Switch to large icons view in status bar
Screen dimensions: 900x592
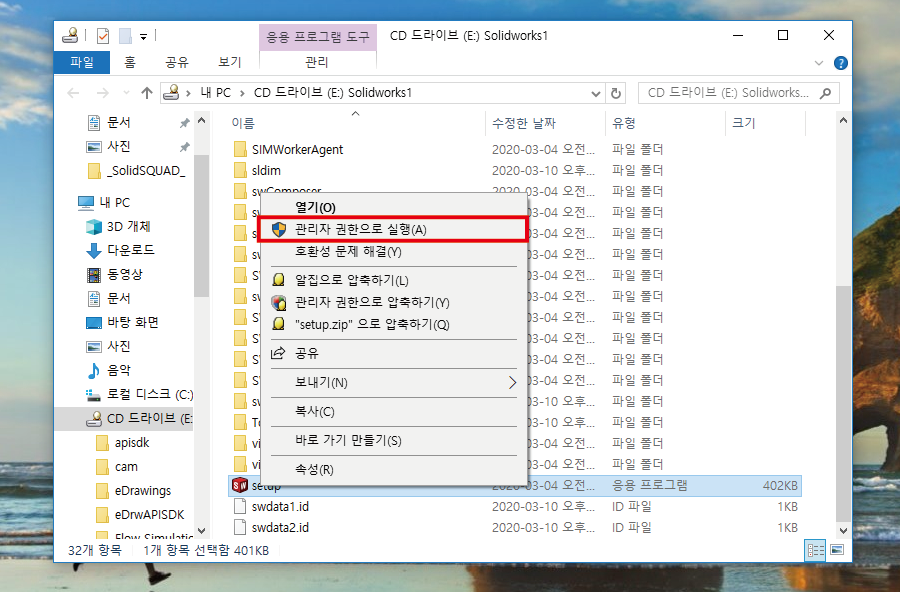click(x=837, y=551)
